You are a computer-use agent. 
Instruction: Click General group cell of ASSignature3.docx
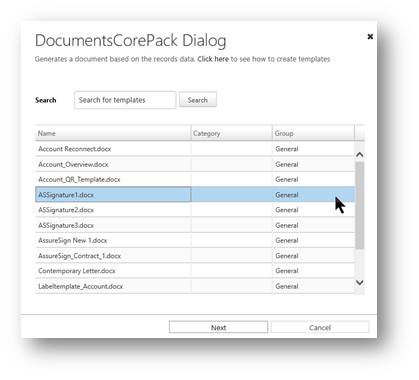coord(313,226)
